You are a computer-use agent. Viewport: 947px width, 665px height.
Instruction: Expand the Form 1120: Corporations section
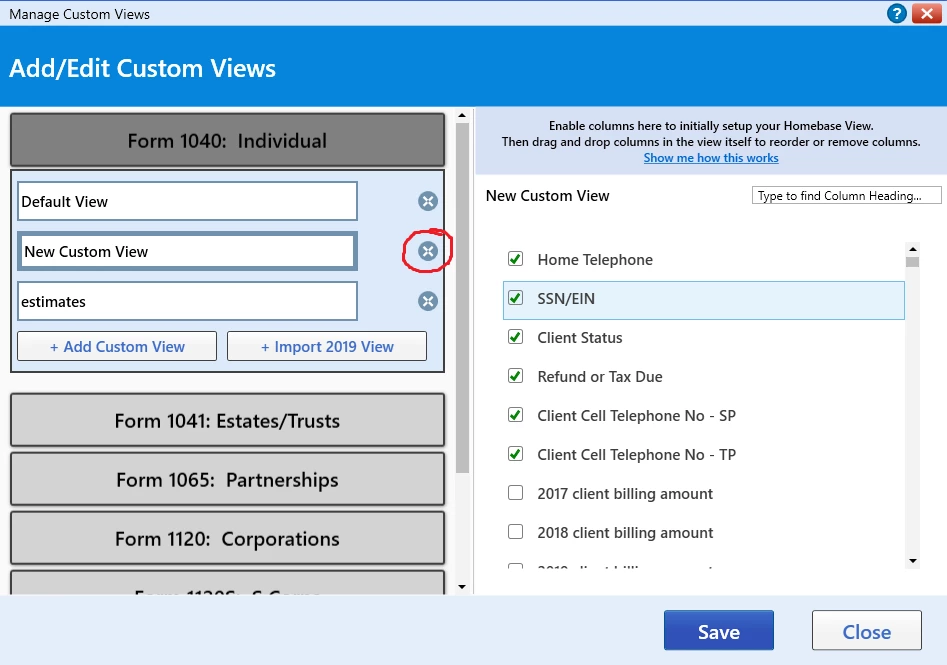click(x=227, y=538)
